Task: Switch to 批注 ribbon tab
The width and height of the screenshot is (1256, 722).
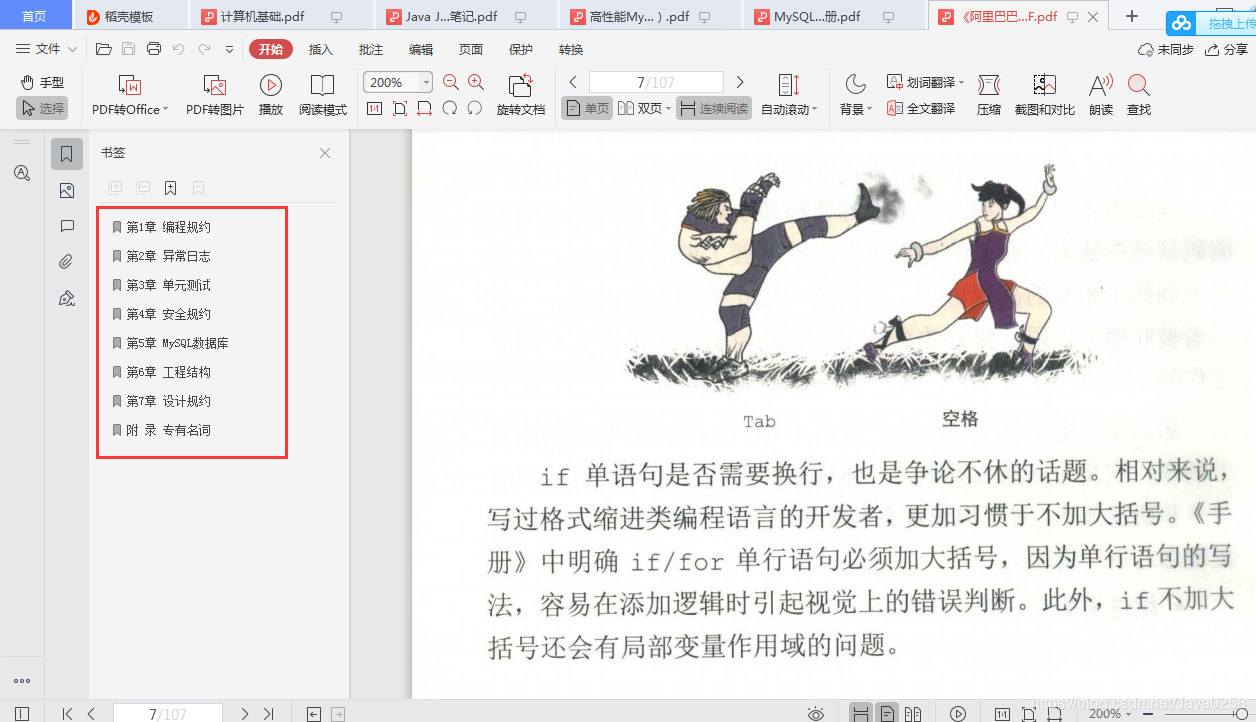Action: click(x=371, y=50)
